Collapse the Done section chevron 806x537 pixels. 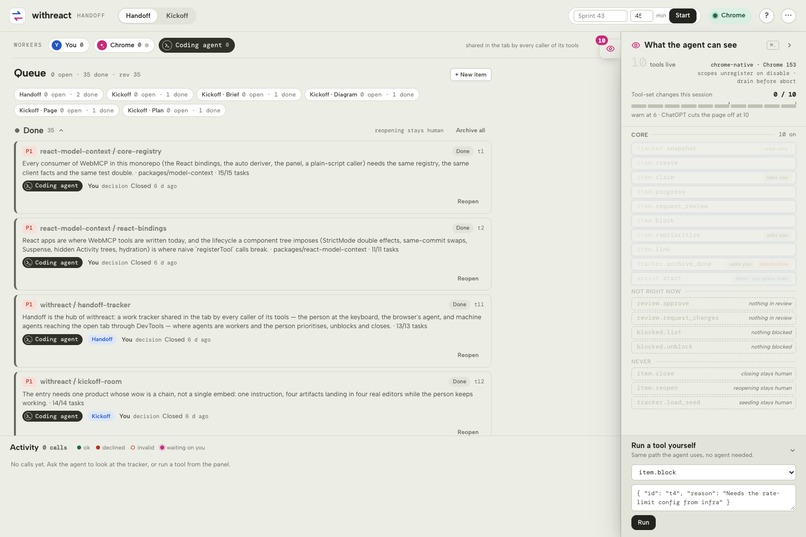[x=61, y=131]
